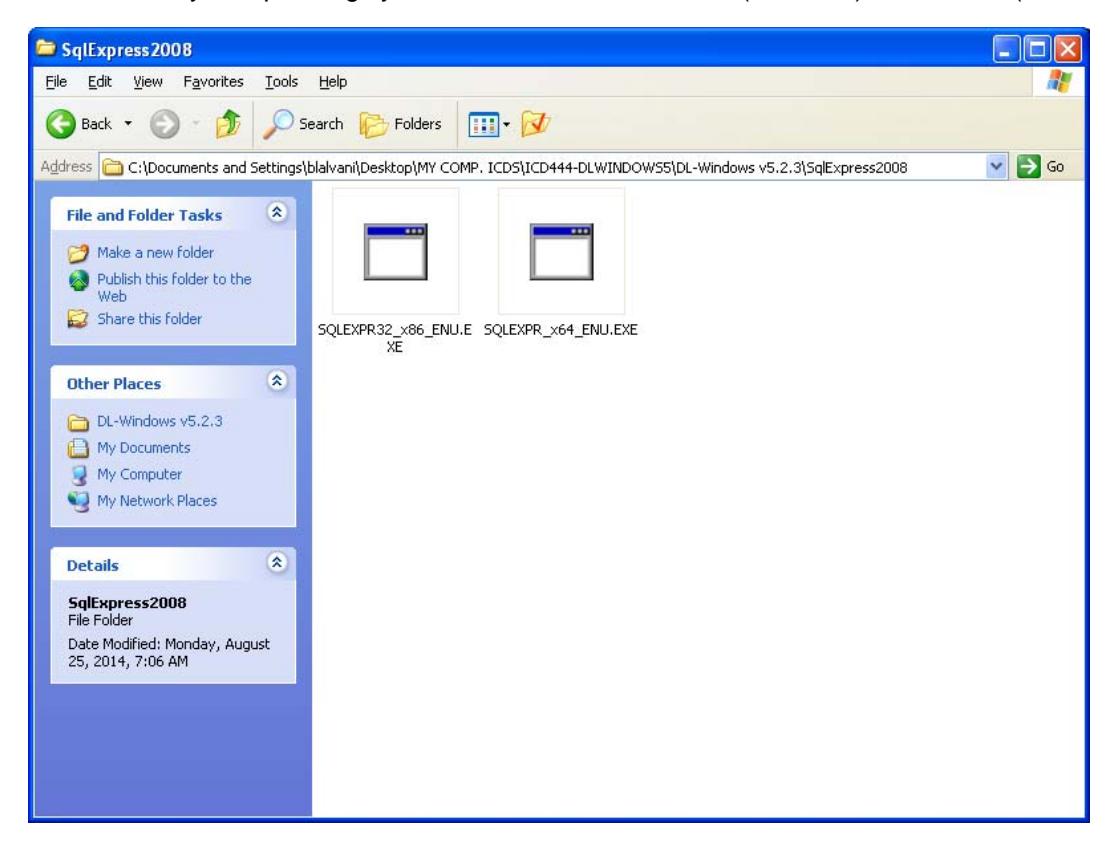This screenshot has width=1114, height=850.
Task: Click the Share this folder hand icon
Action: [78, 319]
